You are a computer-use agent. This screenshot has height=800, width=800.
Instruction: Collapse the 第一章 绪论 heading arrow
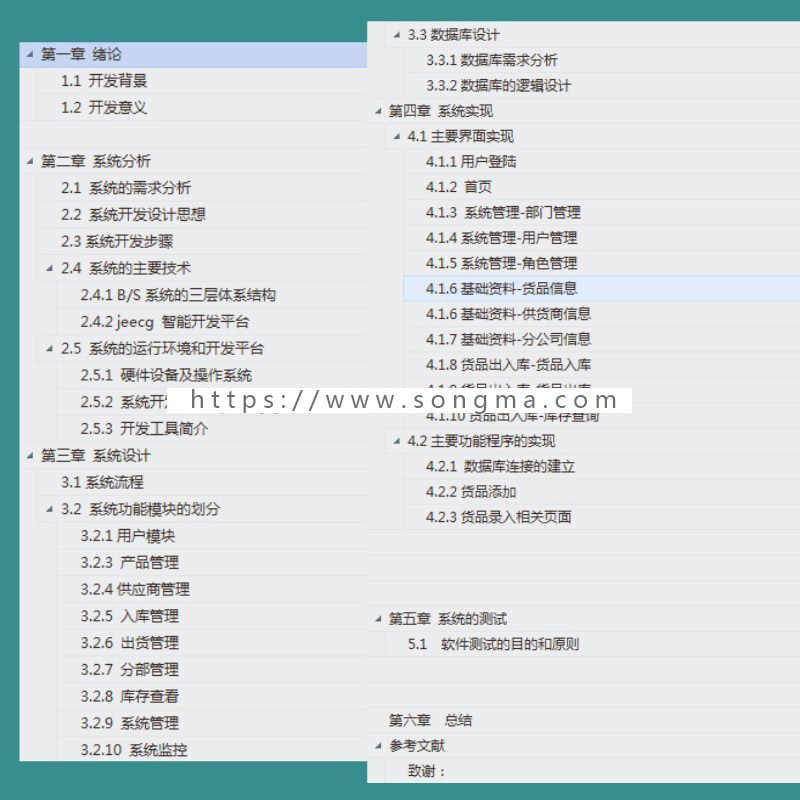click(30, 54)
